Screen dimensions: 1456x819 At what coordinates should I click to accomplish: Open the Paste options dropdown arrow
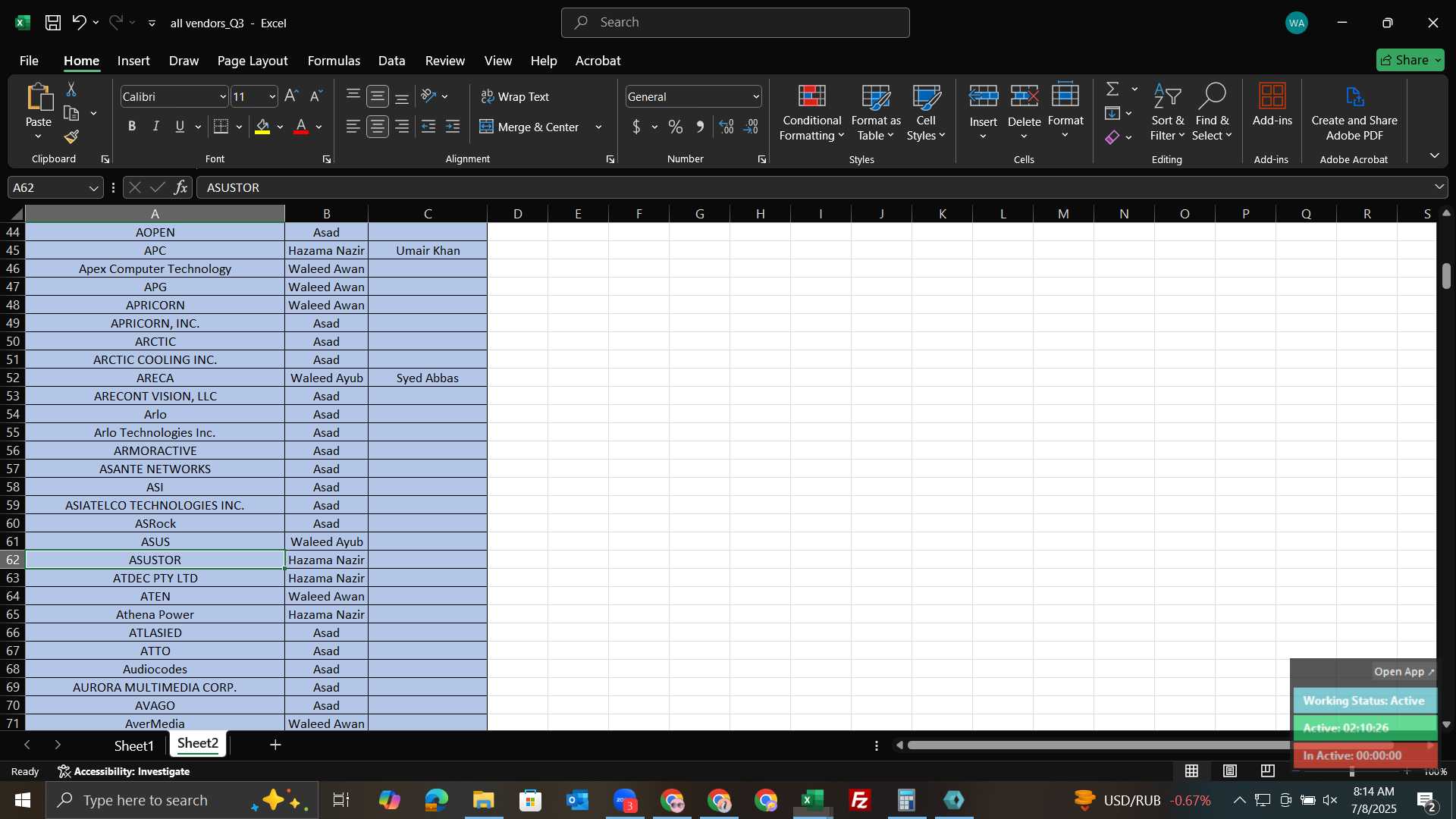point(38,136)
